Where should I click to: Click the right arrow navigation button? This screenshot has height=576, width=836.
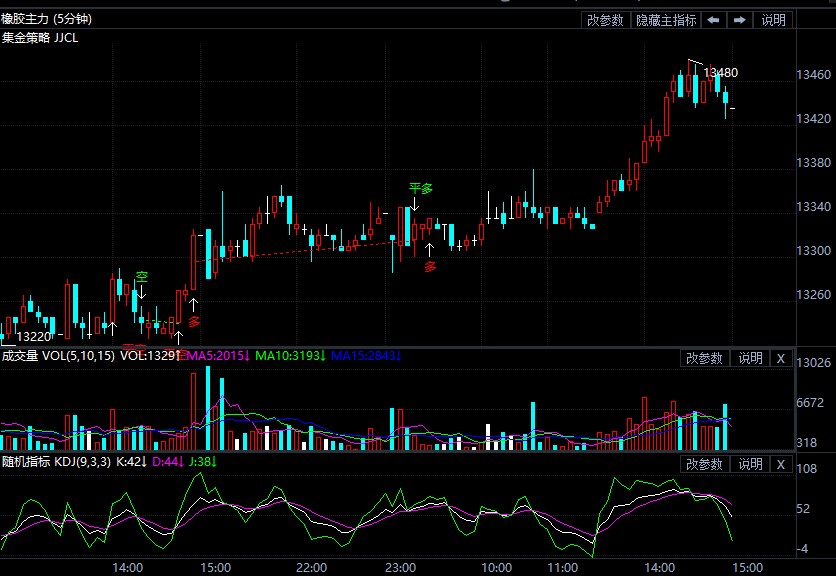(740, 20)
